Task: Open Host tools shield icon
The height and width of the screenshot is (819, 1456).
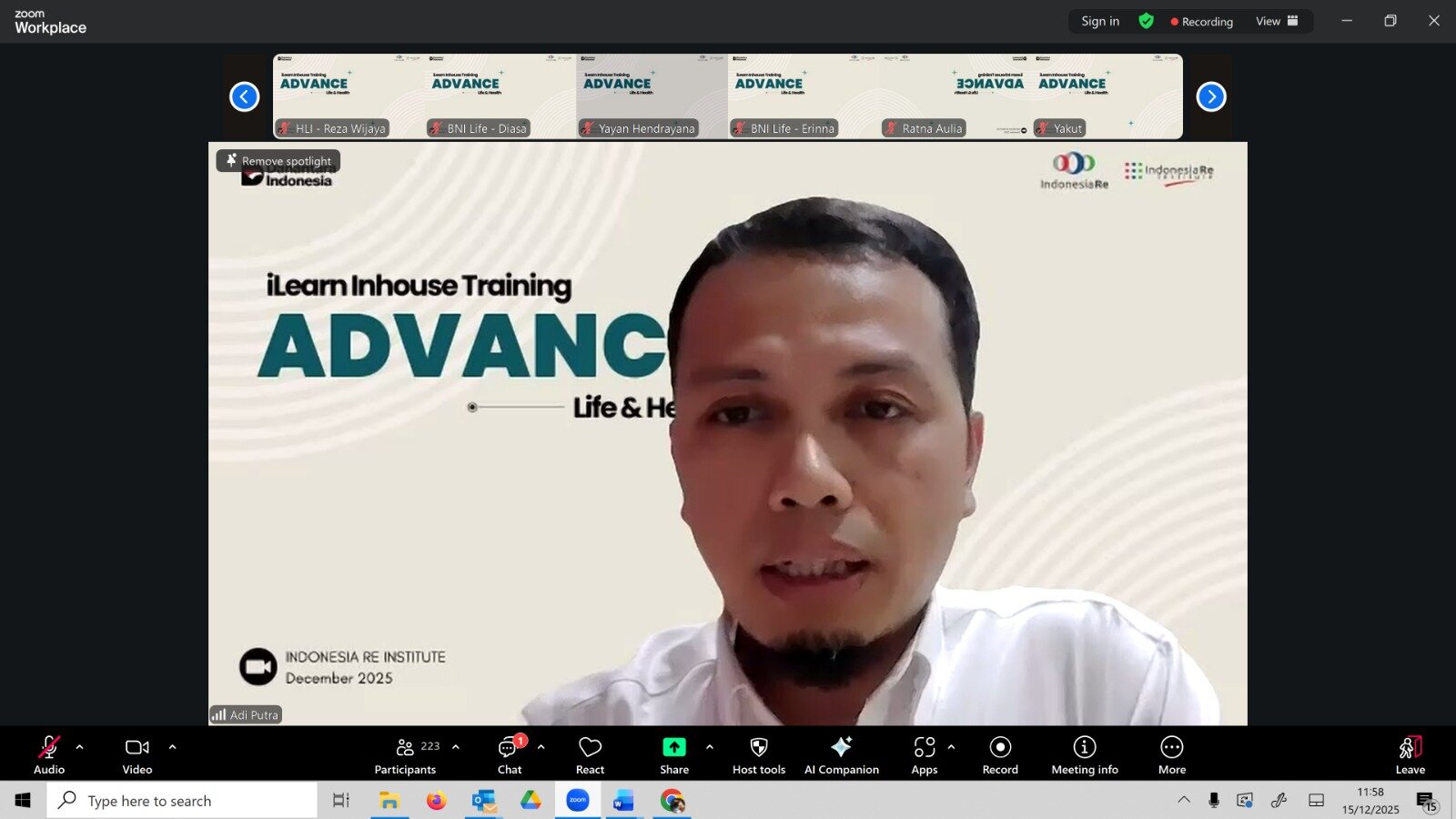Action: (758, 754)
